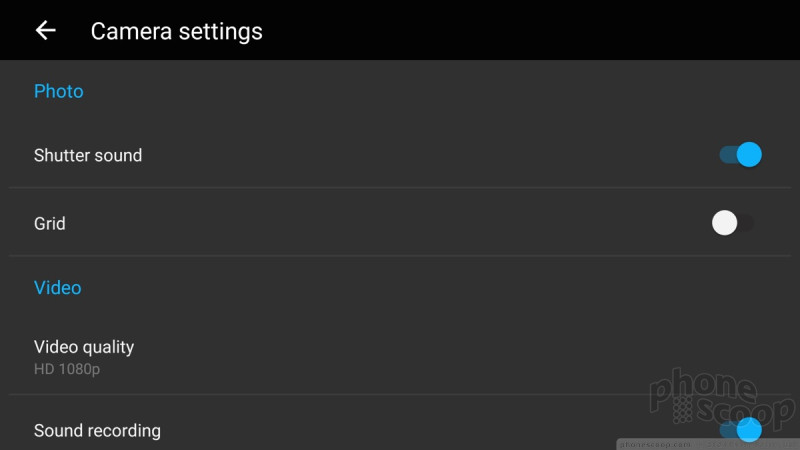Click the divider line below Grid row
Viewport: 800px width, 450px height.
tap(400, 256)
